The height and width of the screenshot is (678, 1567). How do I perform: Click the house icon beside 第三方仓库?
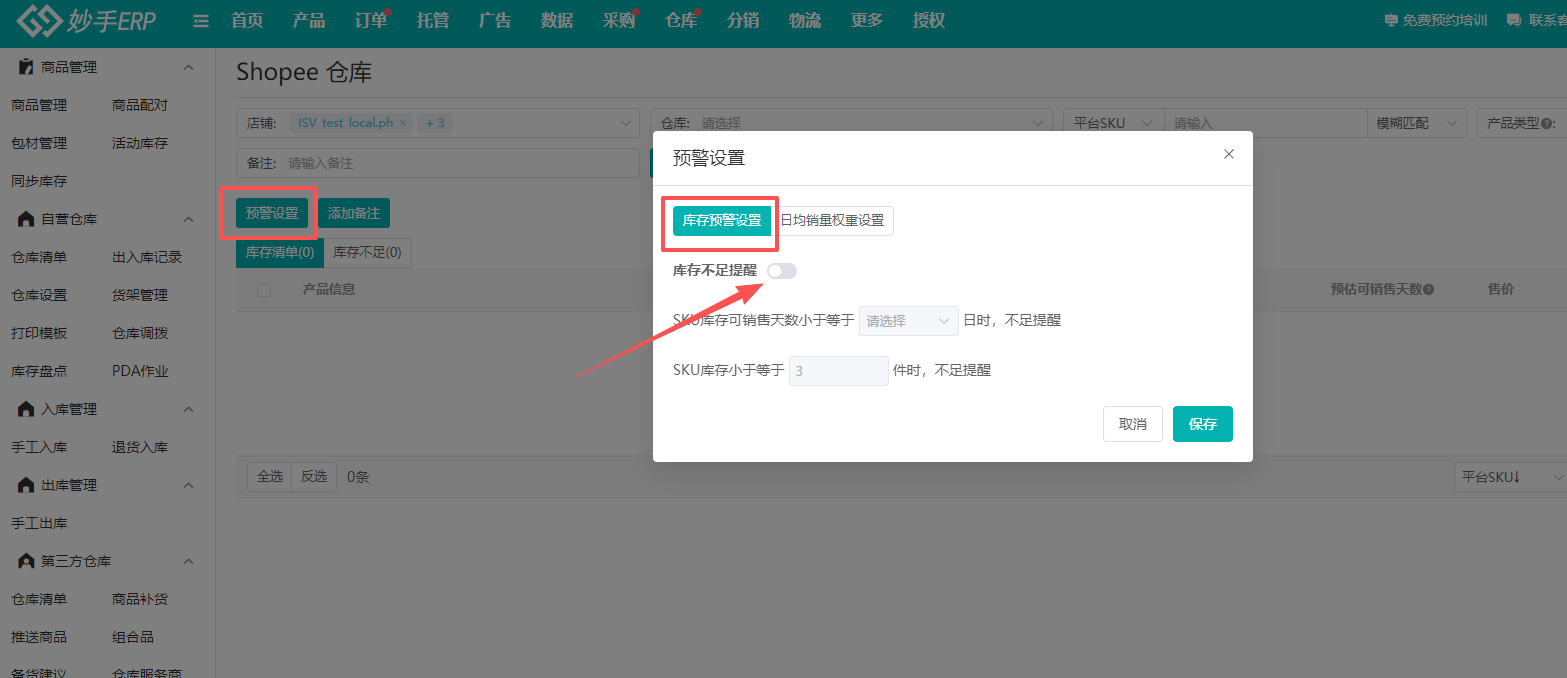point(27,561)
